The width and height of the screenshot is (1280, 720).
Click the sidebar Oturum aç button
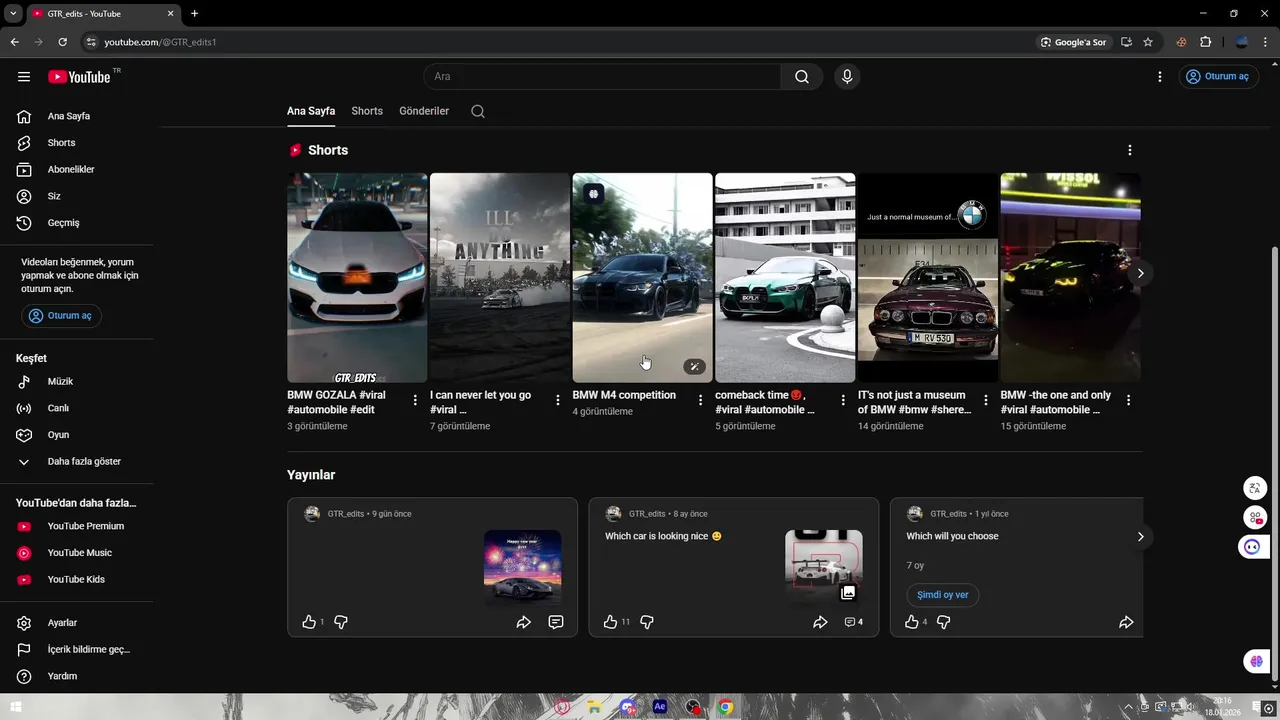(x=61, y=316)
